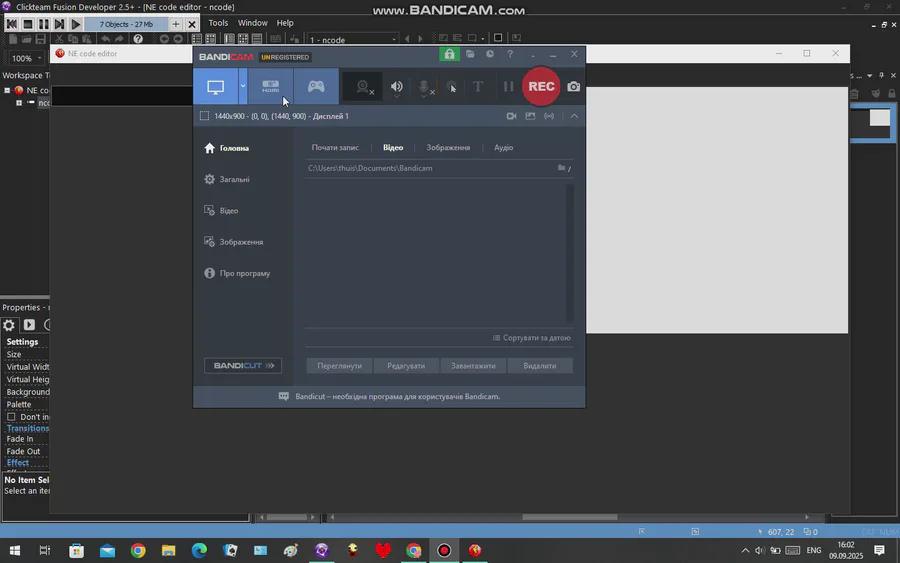This screenshot has height=563, width=900.
Task: Click the green lock icon in Bandicam
Action: (449, 54)
